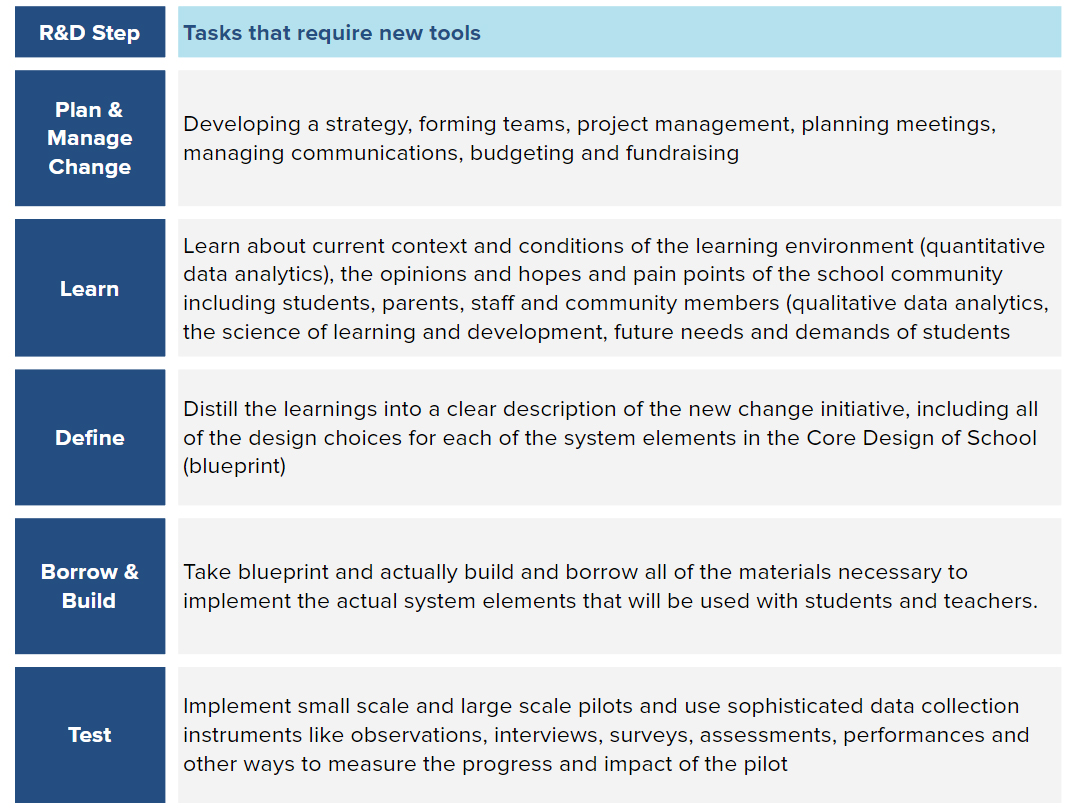Image resolution: width=1079 pixels, height=809 pixels.
Task: Select the students and teachers phrase
Action: pyautogui.click(x=921, y=601)
